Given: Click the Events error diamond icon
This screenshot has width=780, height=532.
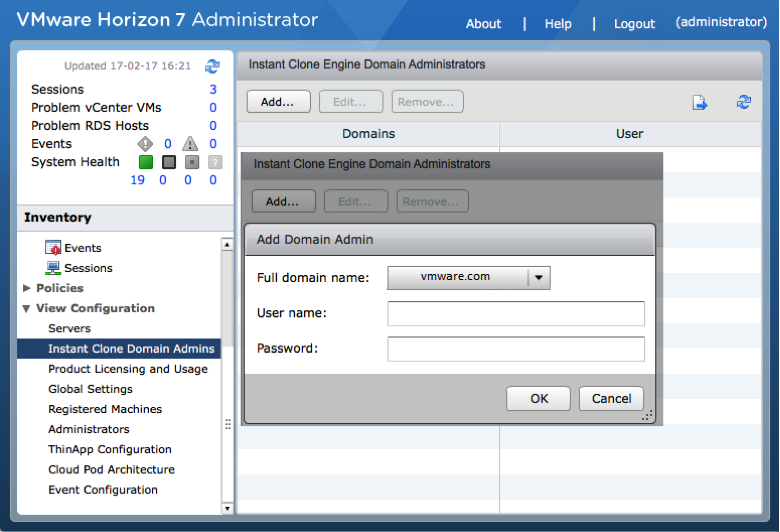Looking at the screenshot, I should coord(145,144).
